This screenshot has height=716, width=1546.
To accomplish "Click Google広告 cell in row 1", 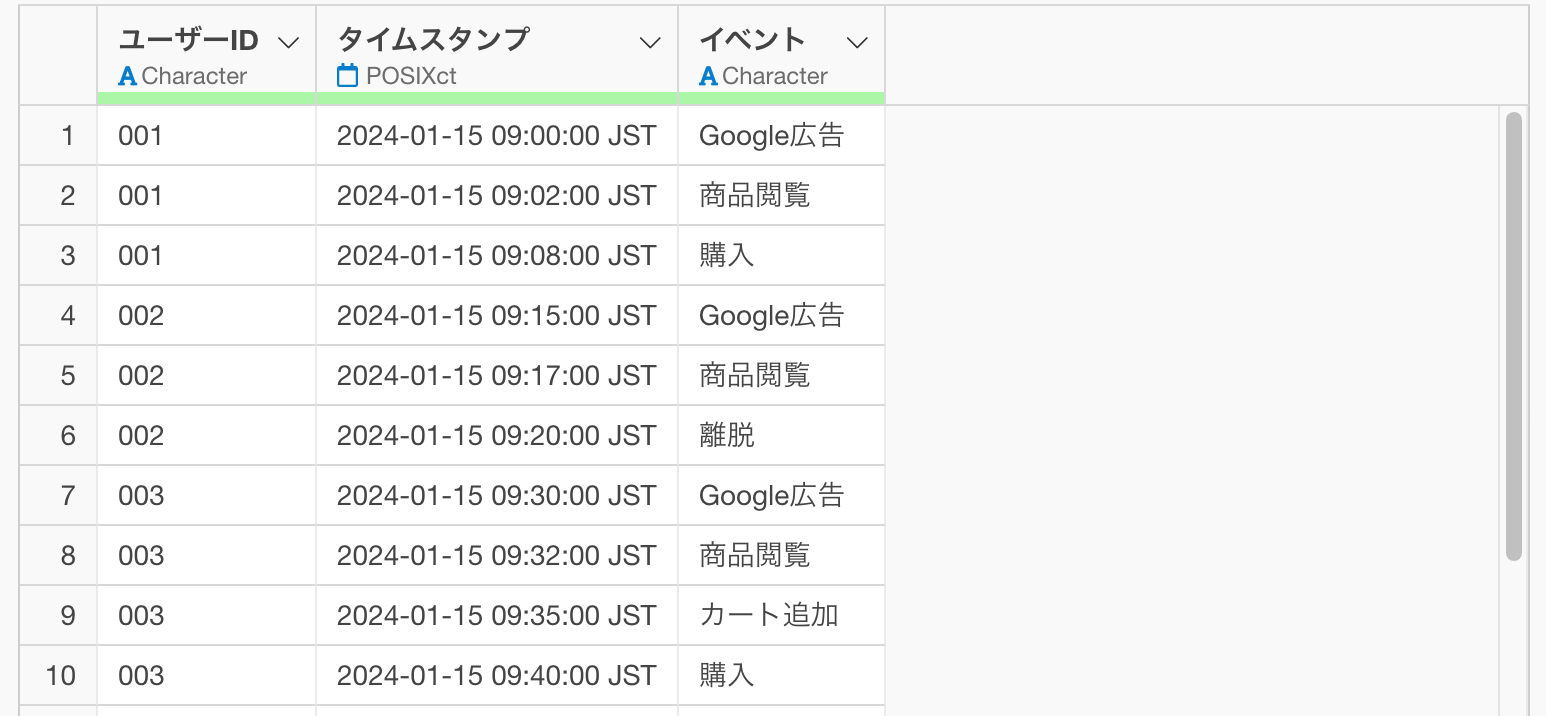I will click(771, 135).
